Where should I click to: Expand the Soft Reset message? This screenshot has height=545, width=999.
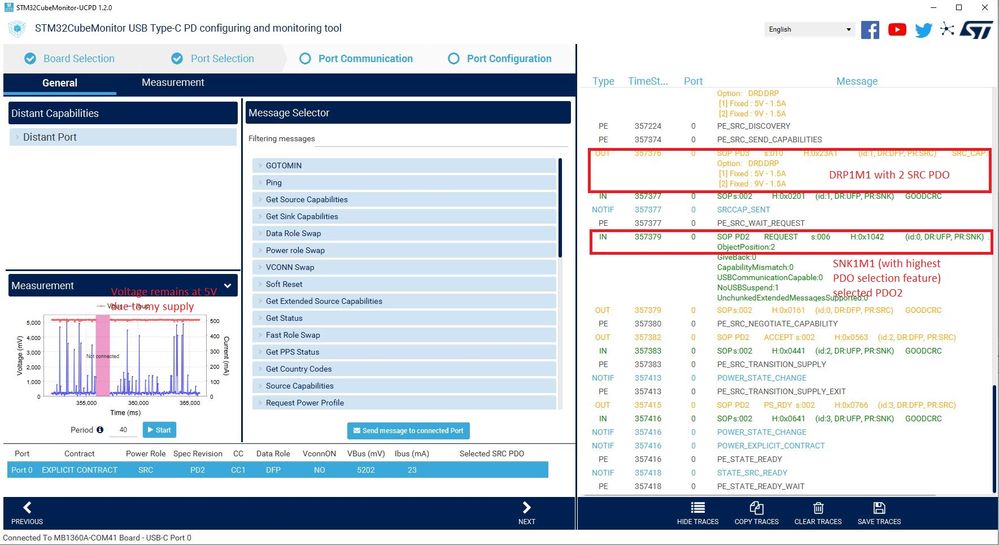405,284
